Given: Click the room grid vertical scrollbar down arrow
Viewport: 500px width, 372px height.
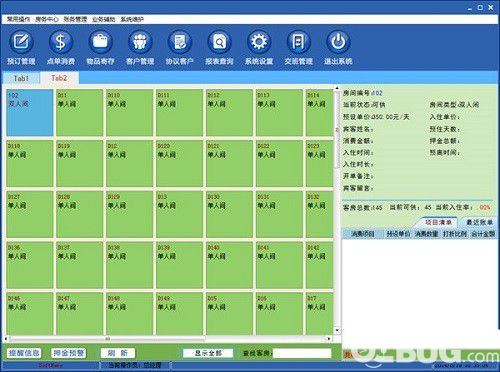Looking at the screenshot, I should tap(337, 331).
